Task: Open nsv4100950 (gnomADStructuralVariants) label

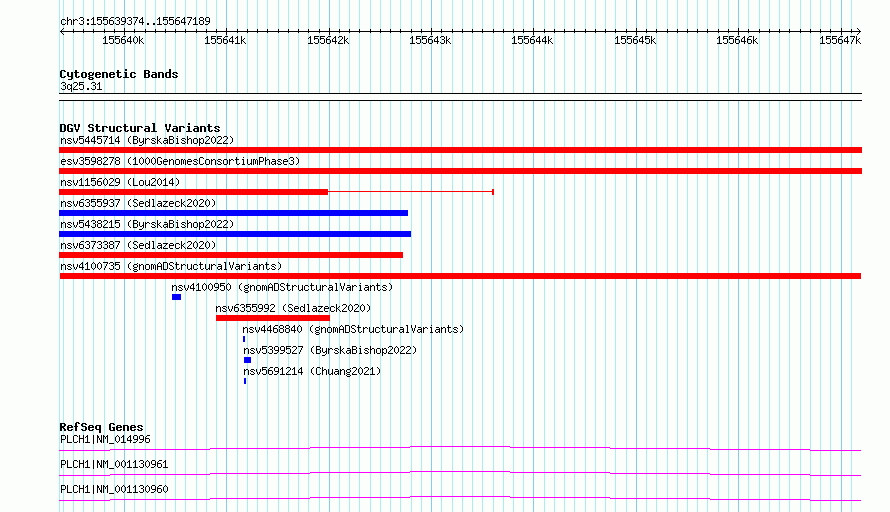Action: [282, 287]
